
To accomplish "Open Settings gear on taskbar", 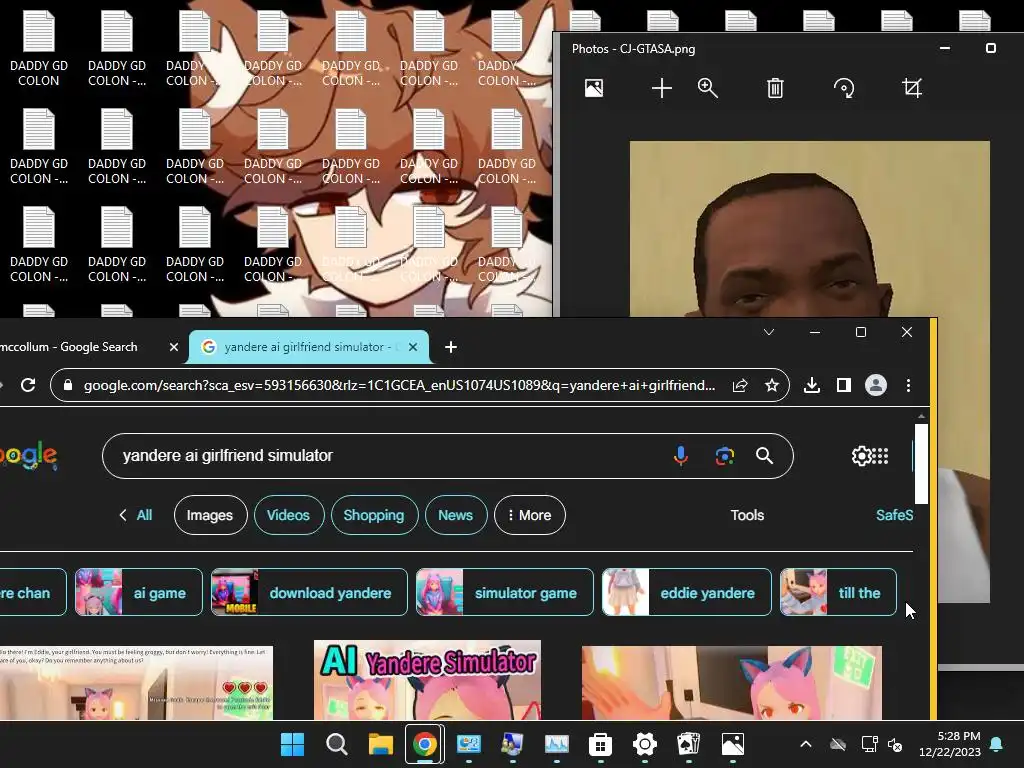I will click(645, 744).
